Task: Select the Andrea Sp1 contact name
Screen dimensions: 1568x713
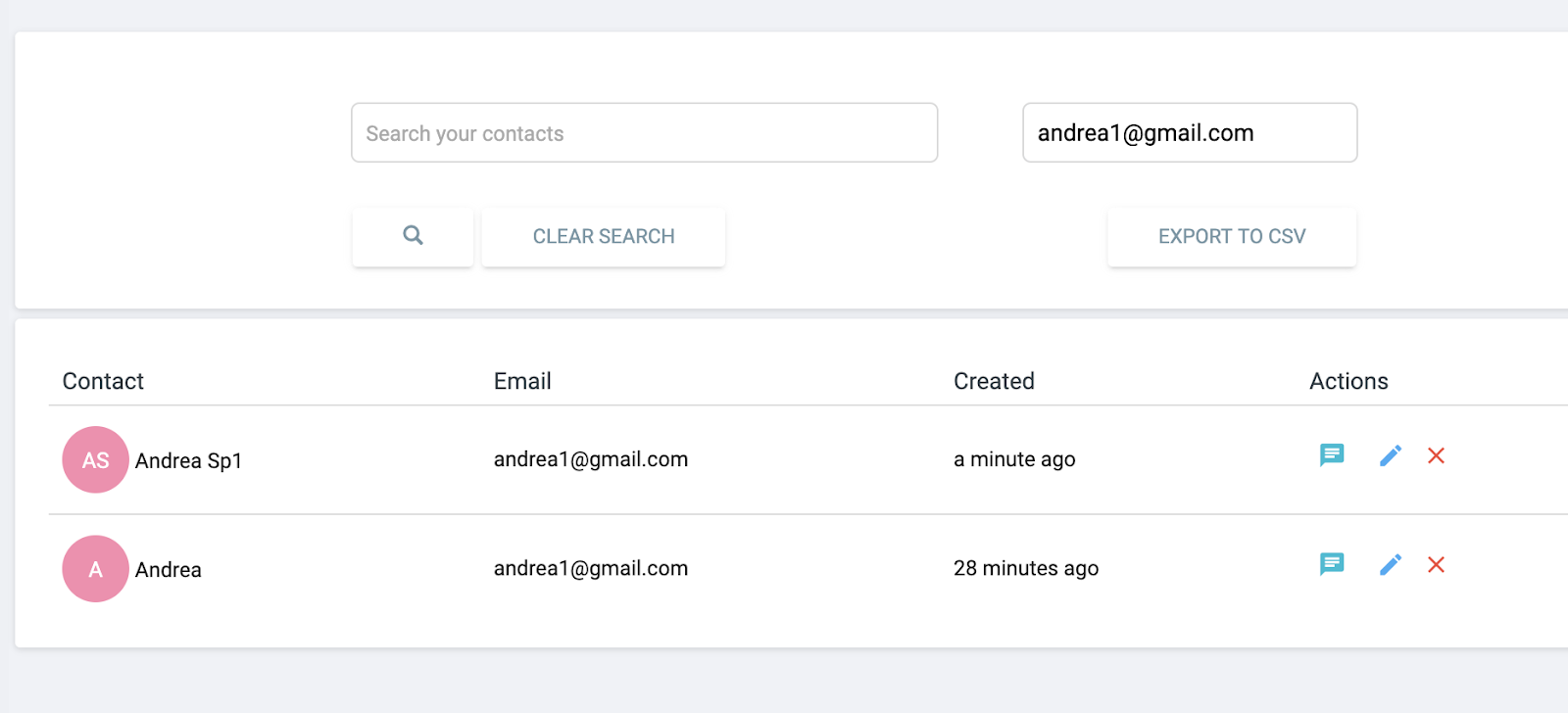Action: click(x=188, y=460)
